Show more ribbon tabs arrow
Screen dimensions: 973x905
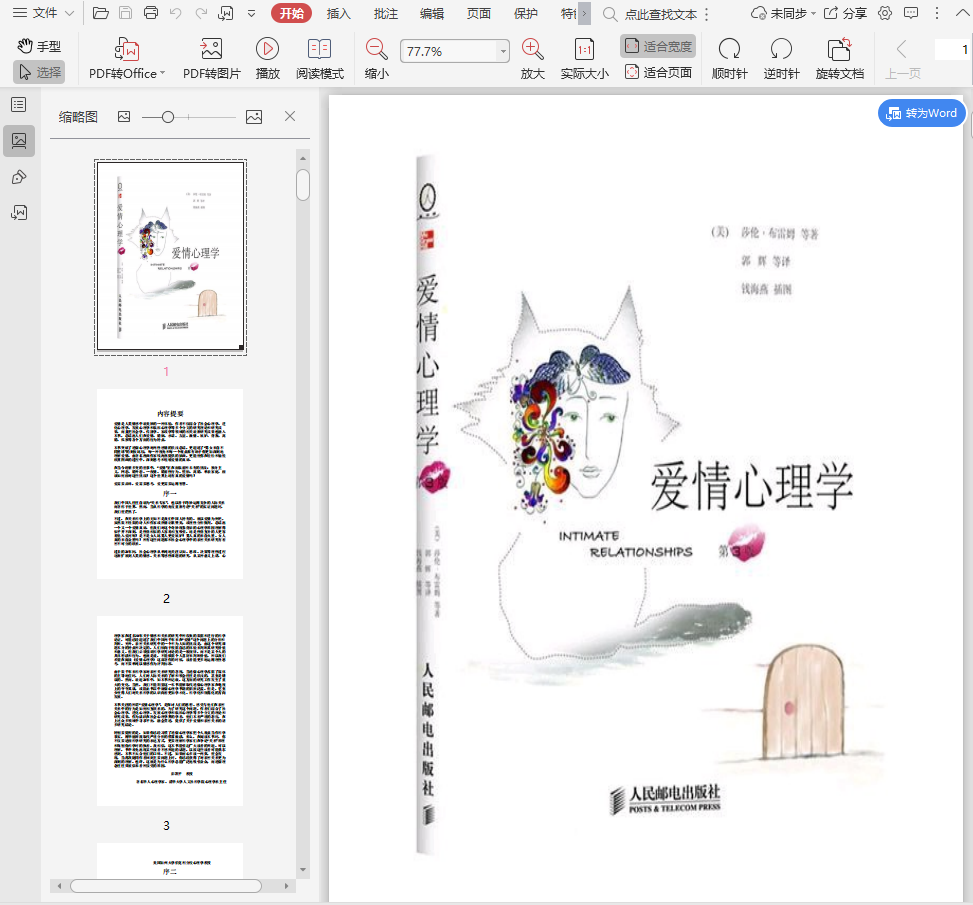[585, 13]
